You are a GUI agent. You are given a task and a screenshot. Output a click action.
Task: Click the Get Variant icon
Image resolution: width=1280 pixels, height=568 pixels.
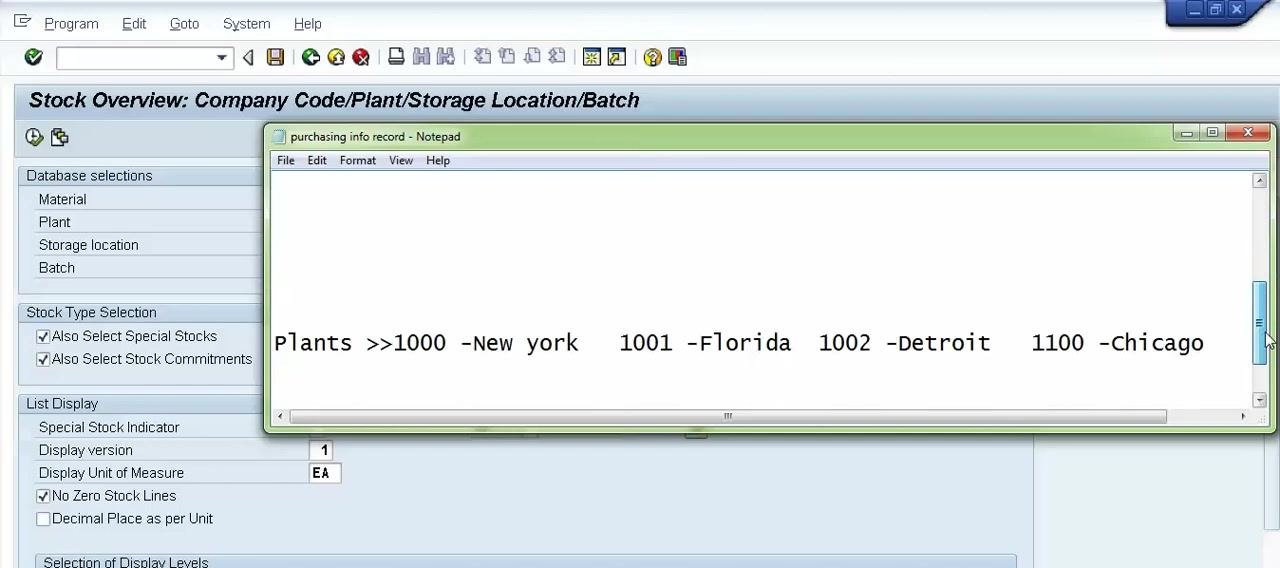point(60,137)
